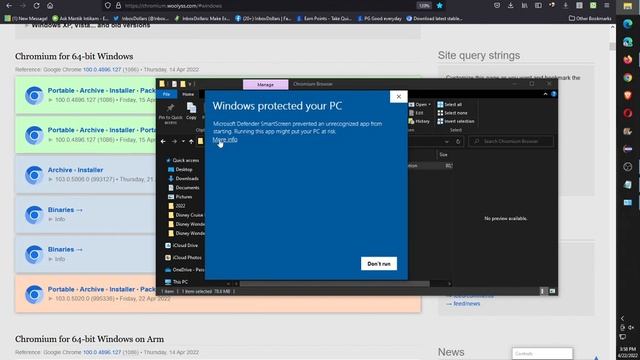Image resolution: width=640 pixels, height=360 pixels.
Task: Select OneDrive in navigation pane
Action: point(184,270)
